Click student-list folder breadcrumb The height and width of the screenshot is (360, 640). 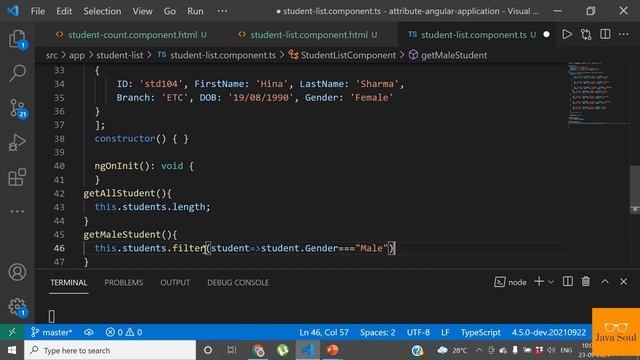pyautogui.click(x=120, y=55)
